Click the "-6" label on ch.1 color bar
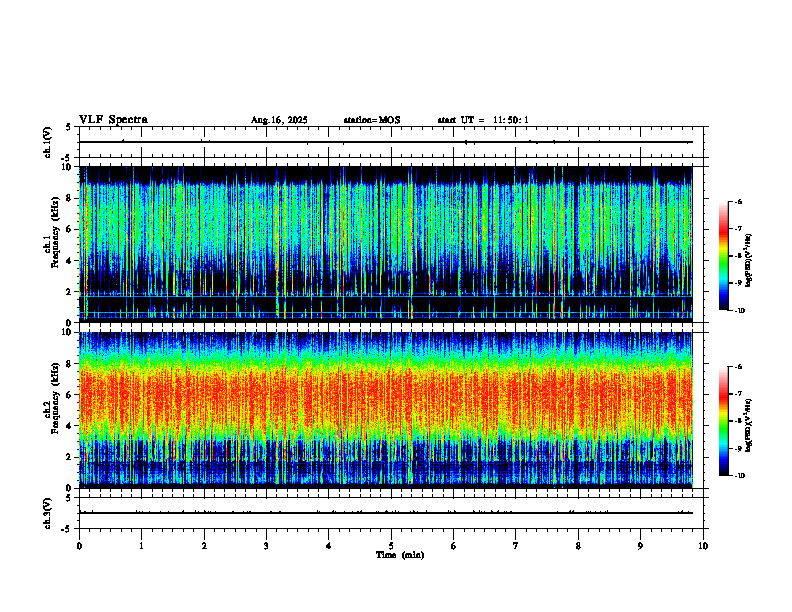The height and width of the screenshot is (612, 792). pyautogui.click(x=738, y=201)
